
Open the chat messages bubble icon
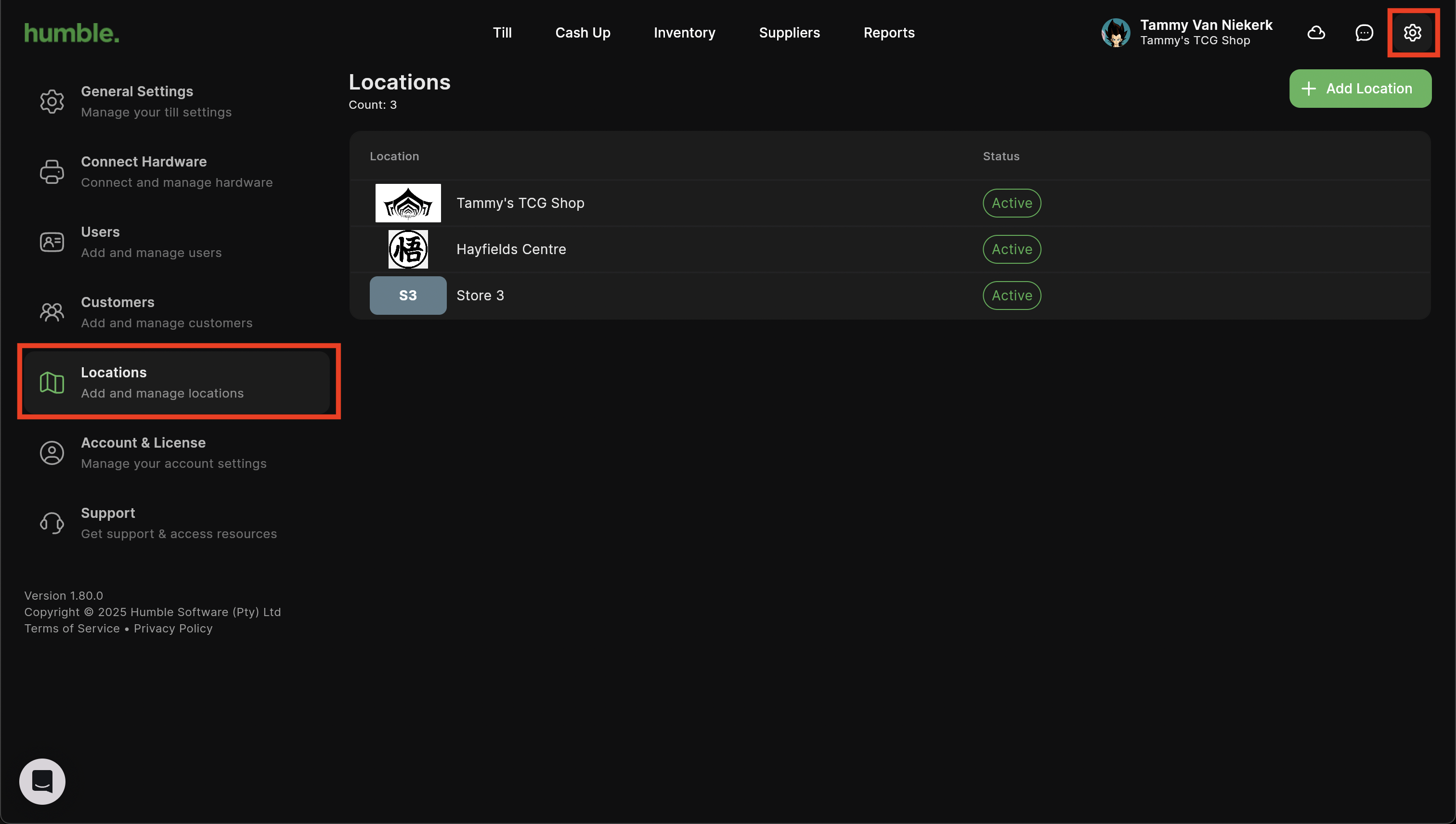(1365, 33)
